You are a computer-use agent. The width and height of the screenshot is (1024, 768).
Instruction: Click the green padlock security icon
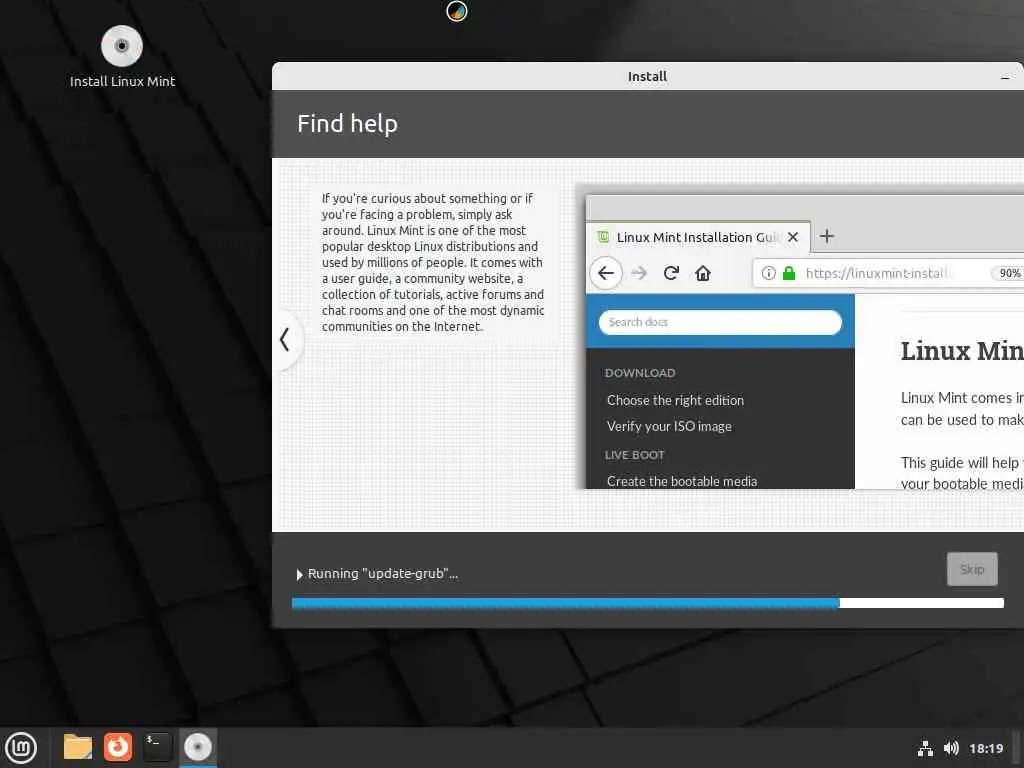pos(789,273)
